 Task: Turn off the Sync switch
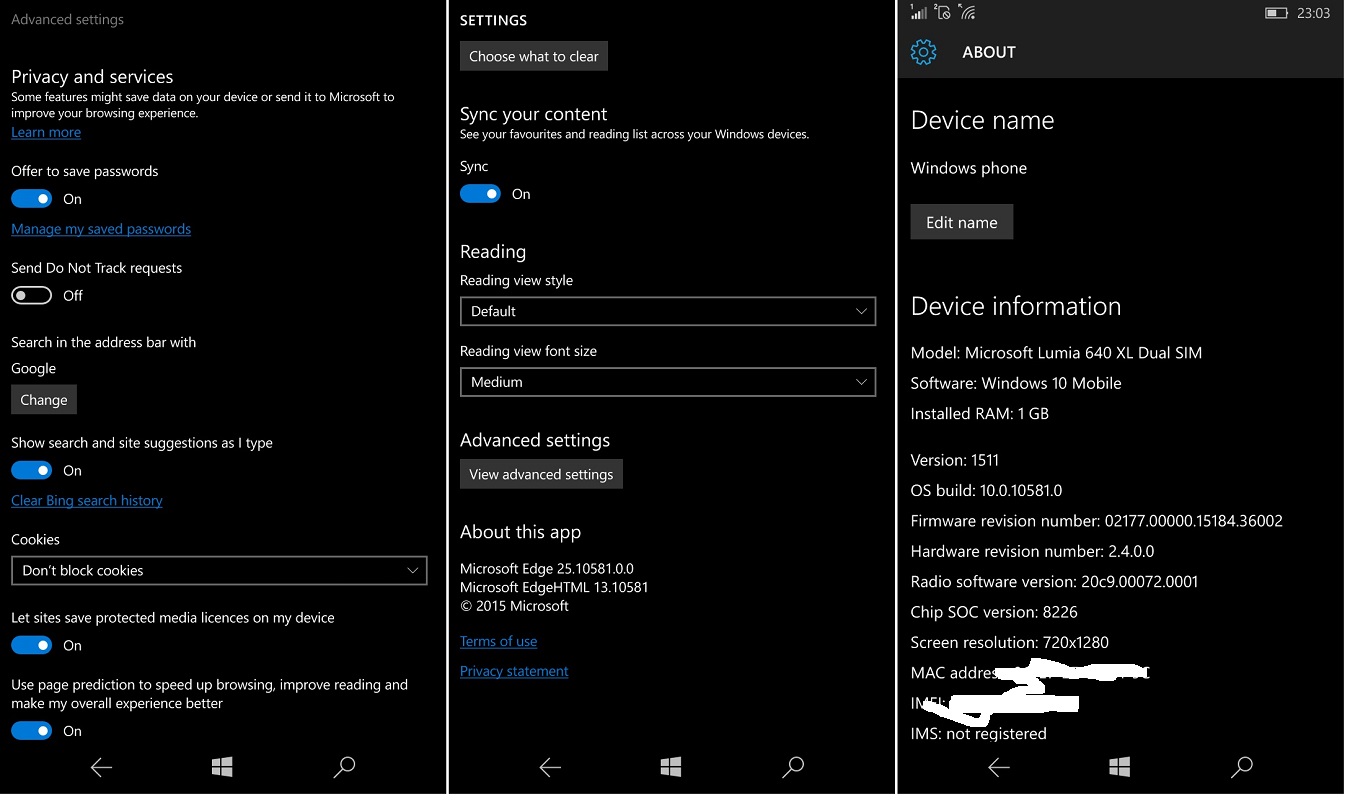coord(480,194)
